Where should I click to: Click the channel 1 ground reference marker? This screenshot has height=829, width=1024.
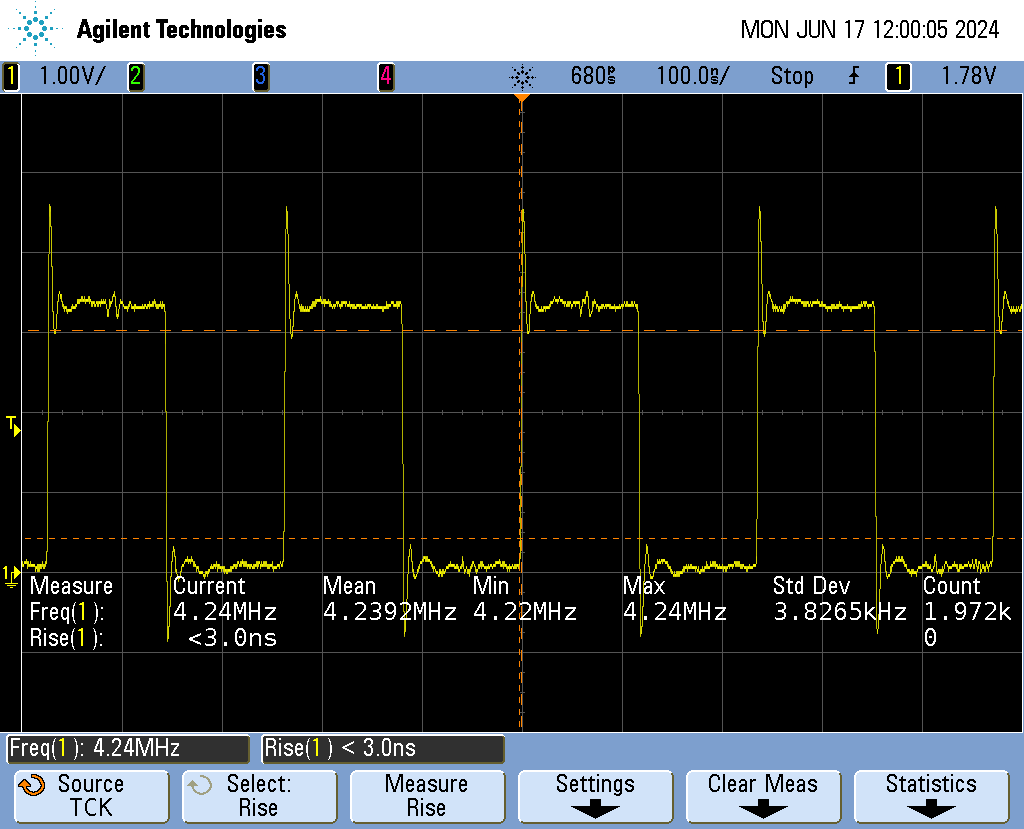point(11,574)
